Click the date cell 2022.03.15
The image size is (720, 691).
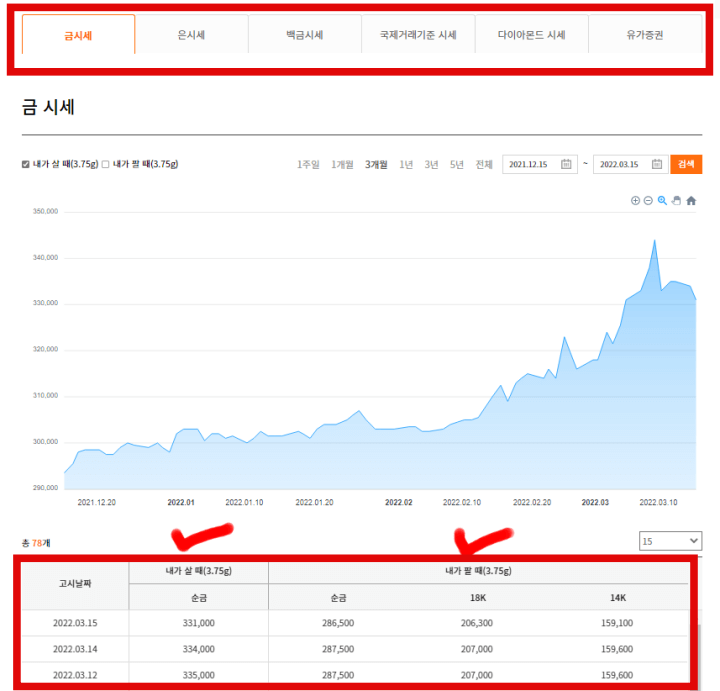click(x=75, y=623)
